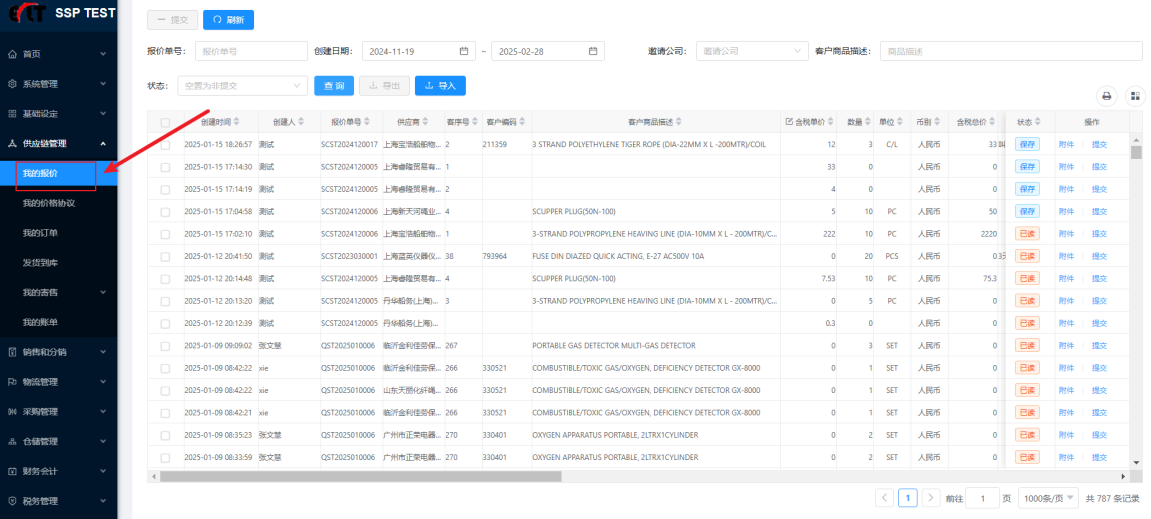
Task: Open the column layout grid icon
Action: [1135, 96]
